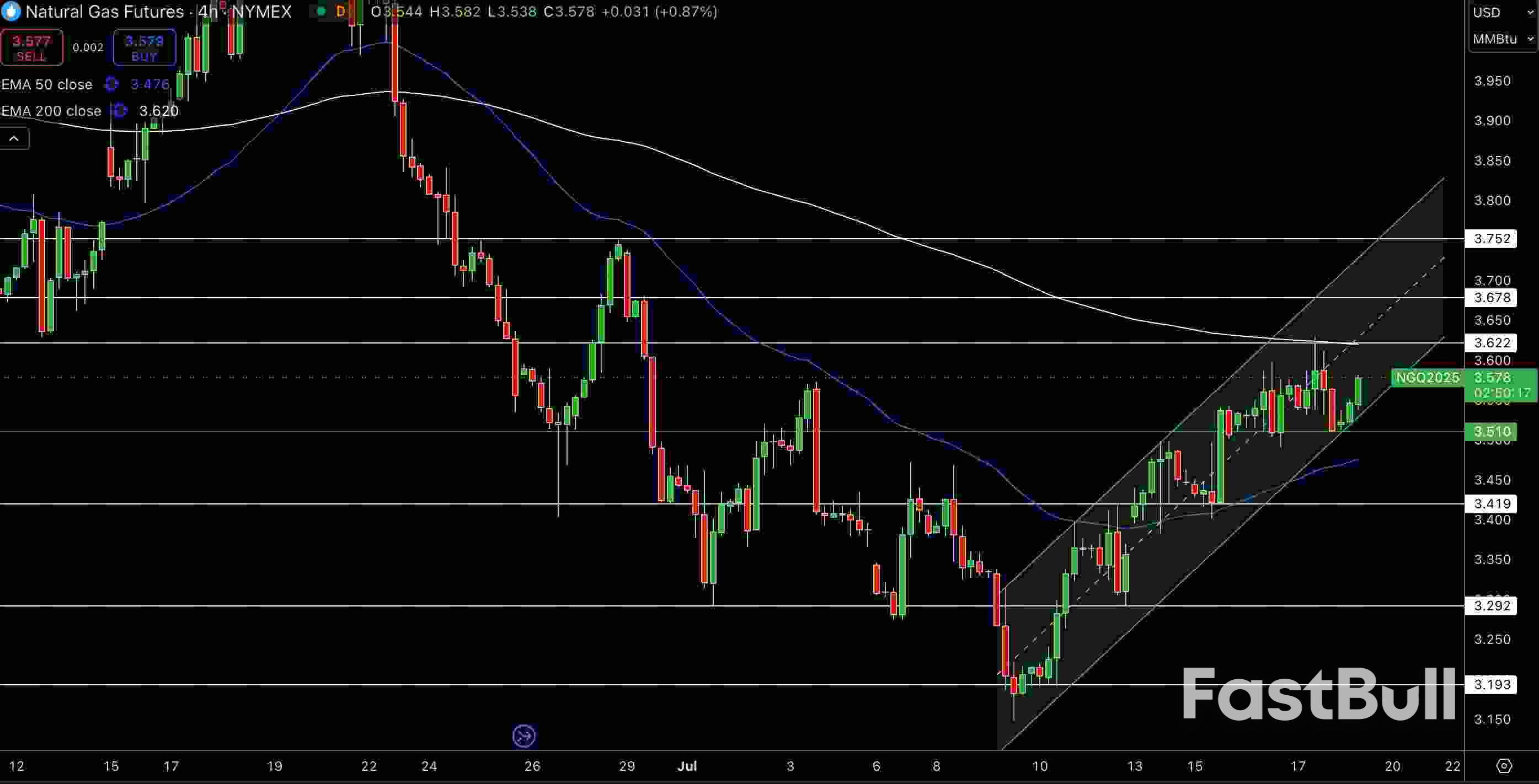Viewport: 1539px width, 784px height.
Task: Click the D daily session indicator icon
Action: pos(340,12)
